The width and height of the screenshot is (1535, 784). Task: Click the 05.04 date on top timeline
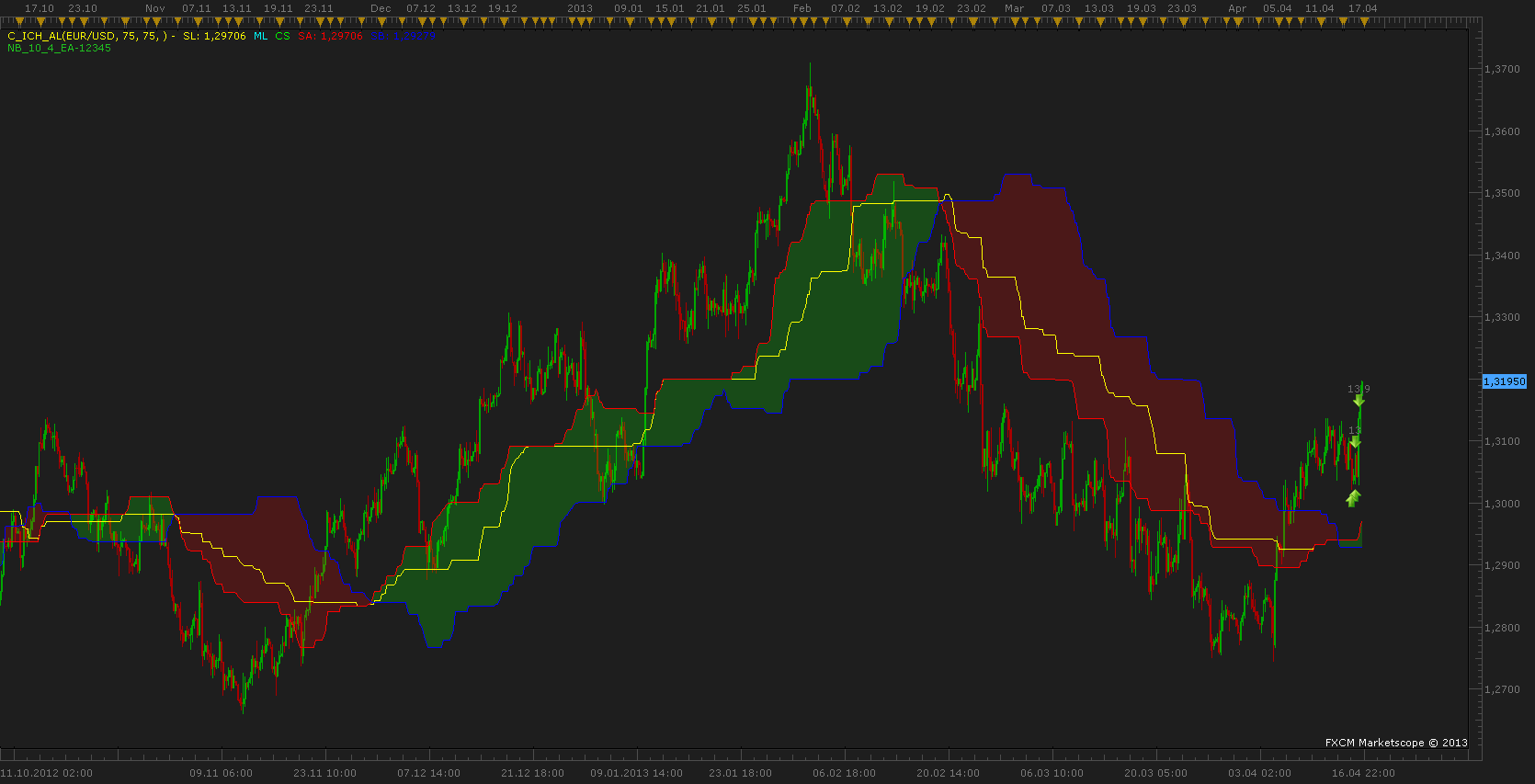tap(1278, 8)
